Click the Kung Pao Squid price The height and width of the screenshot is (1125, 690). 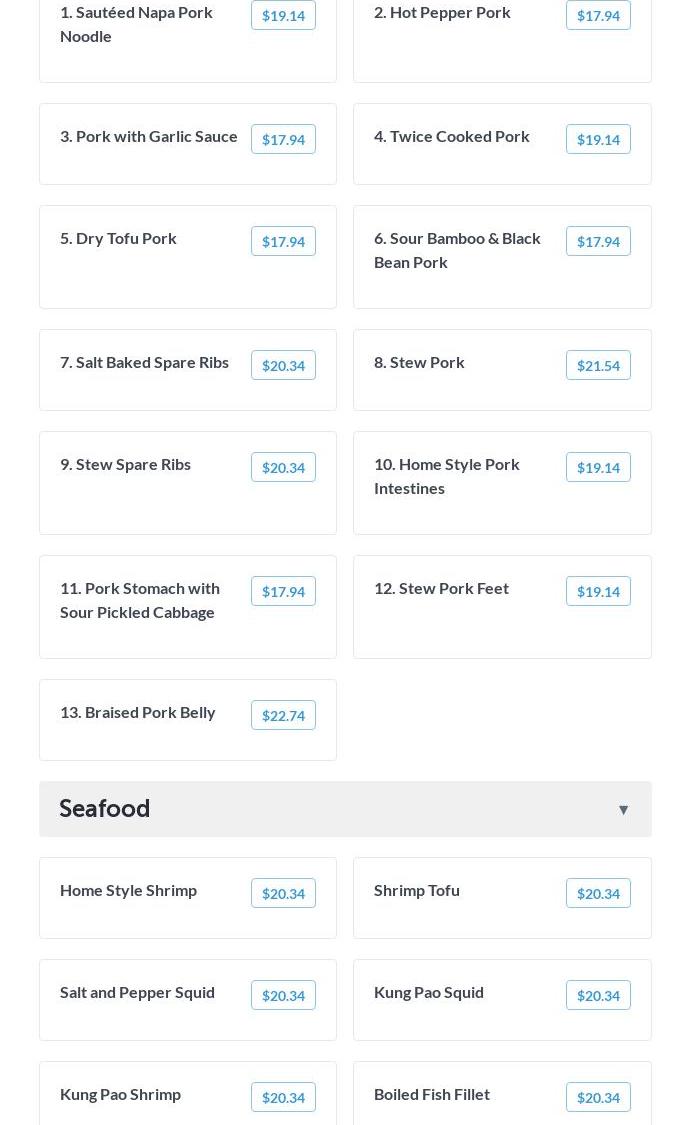(x=598, y=995)
